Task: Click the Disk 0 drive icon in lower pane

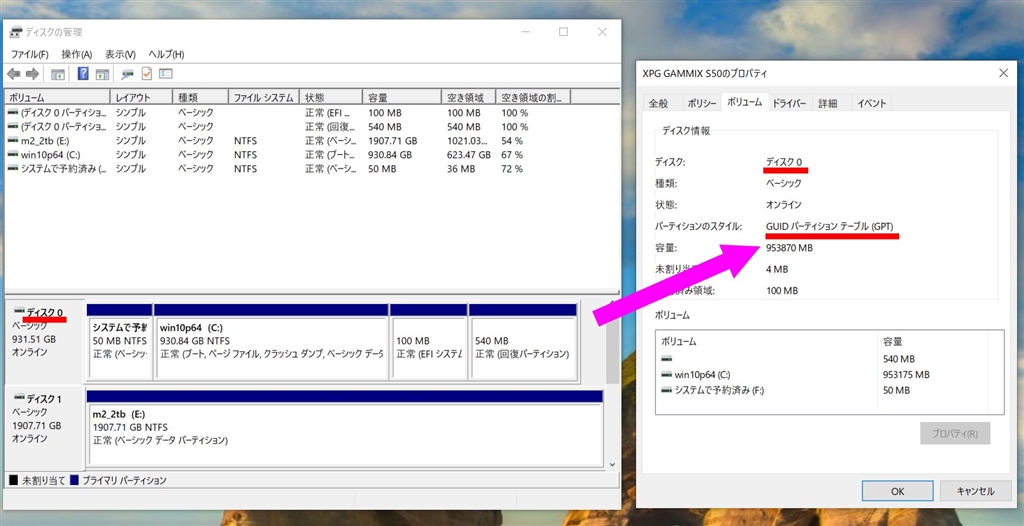Action: (18, 312)
